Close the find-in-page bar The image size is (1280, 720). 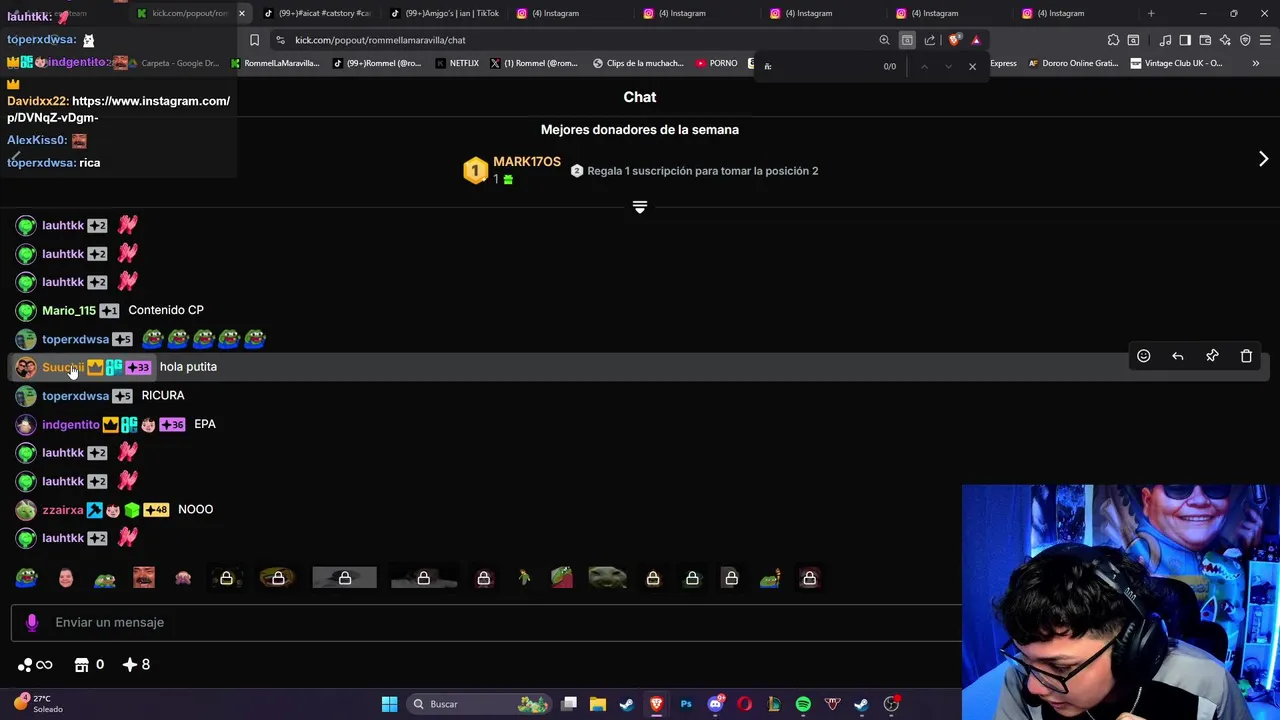coord(972,66)
